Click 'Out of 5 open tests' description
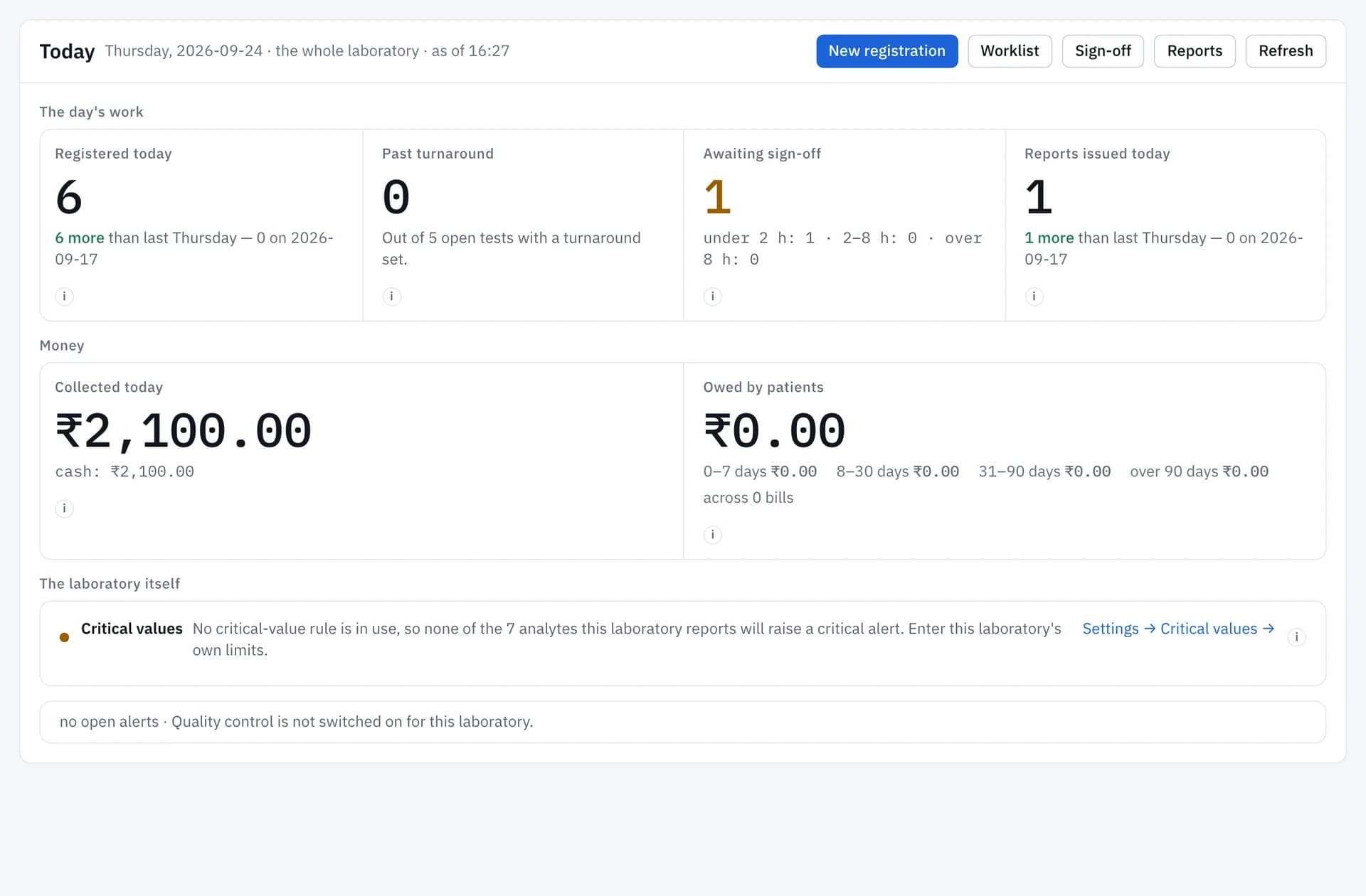Image resolution: width=1366 pixels, height=896 pixels. coord(511,248)
